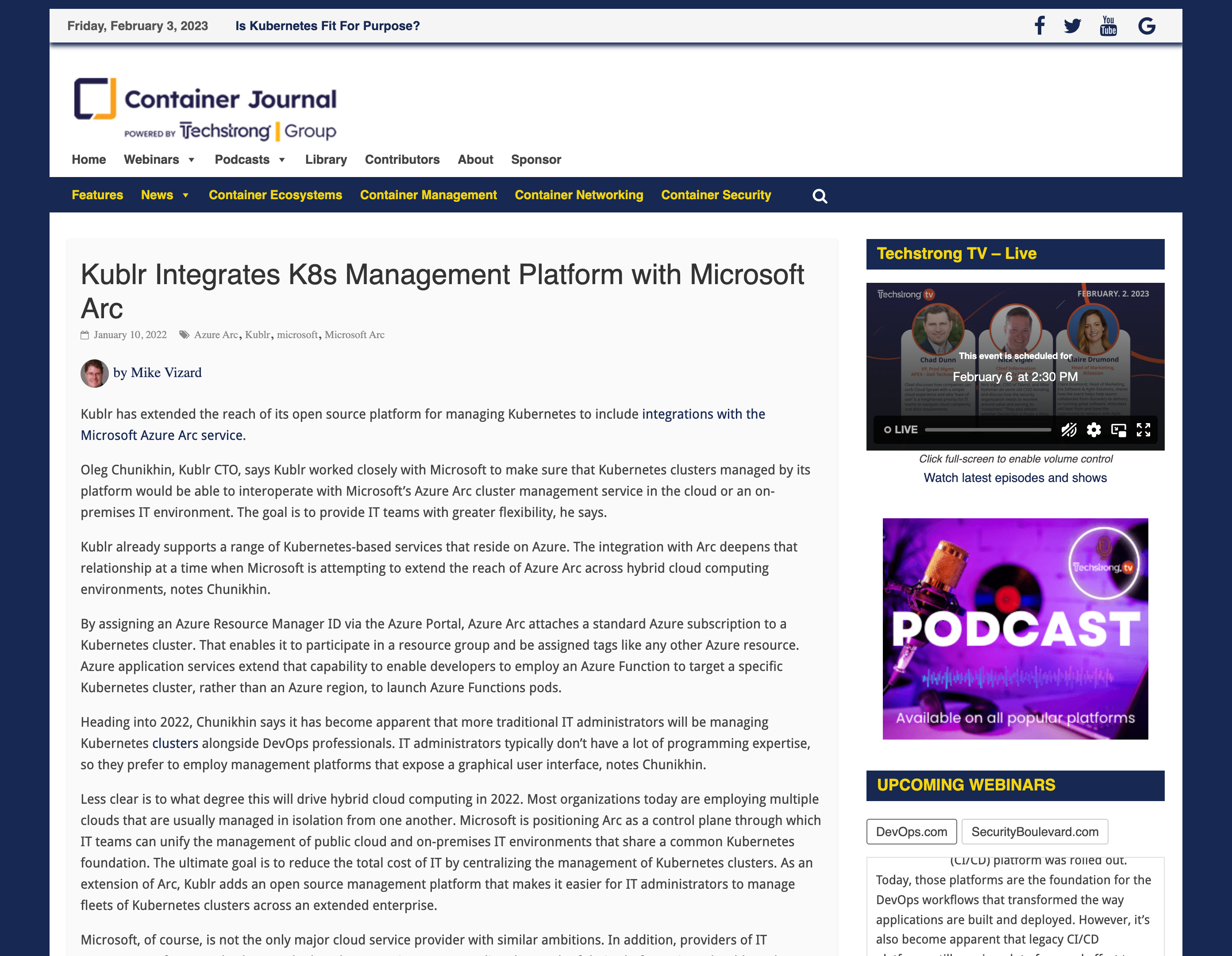Click the Techstrong TV video thumbnail
The width and height of the screenshot is (1232, 956).
click(1016, 366)
